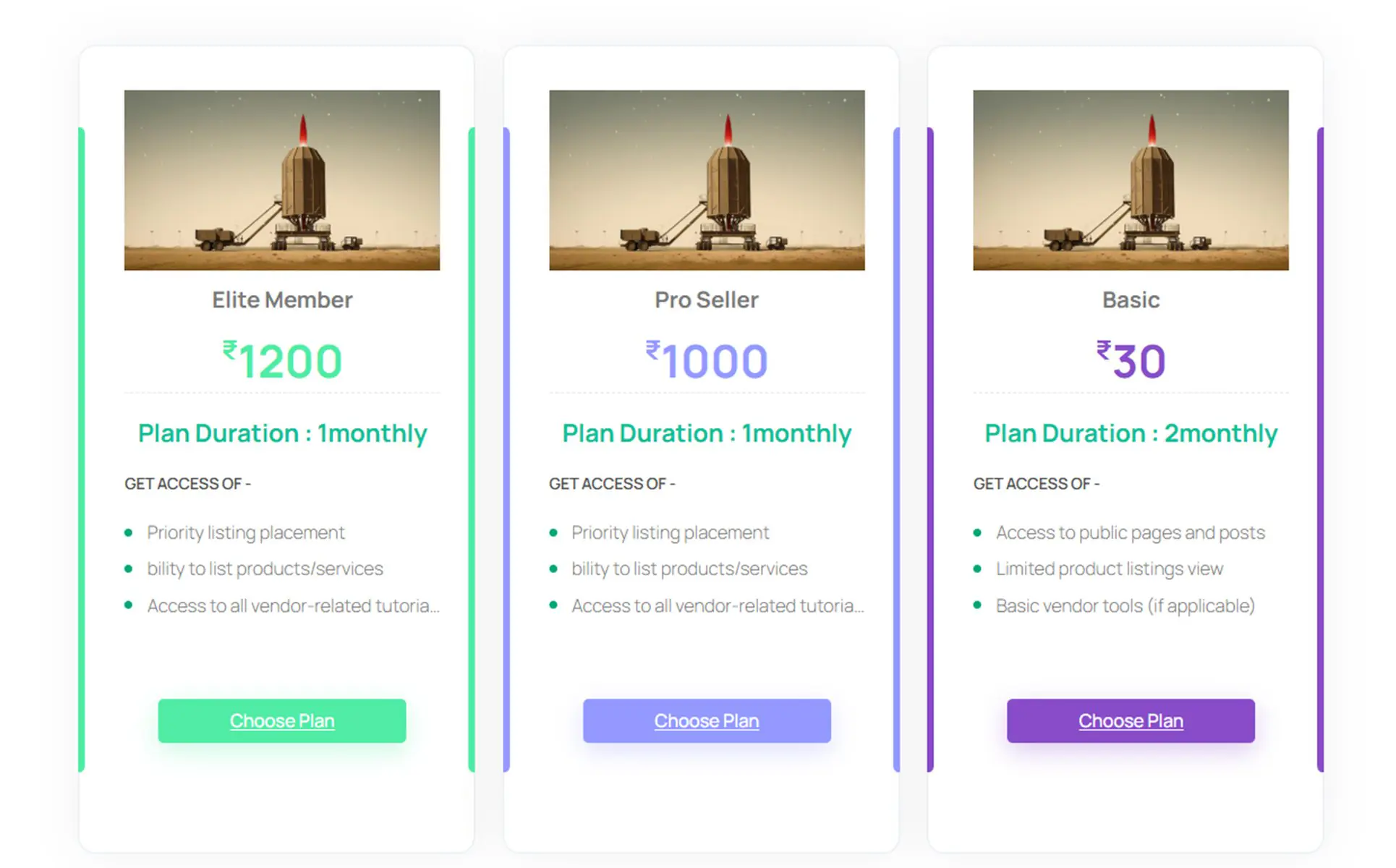Click the Basic plan title
This screenshot has width=1396, height=868.
pos(1130,299)
